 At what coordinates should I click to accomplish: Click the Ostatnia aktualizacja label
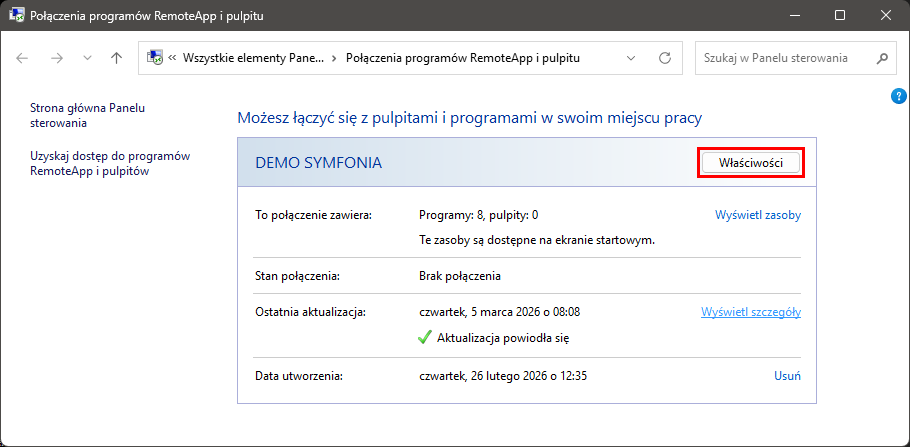click(x=310, y=312)
